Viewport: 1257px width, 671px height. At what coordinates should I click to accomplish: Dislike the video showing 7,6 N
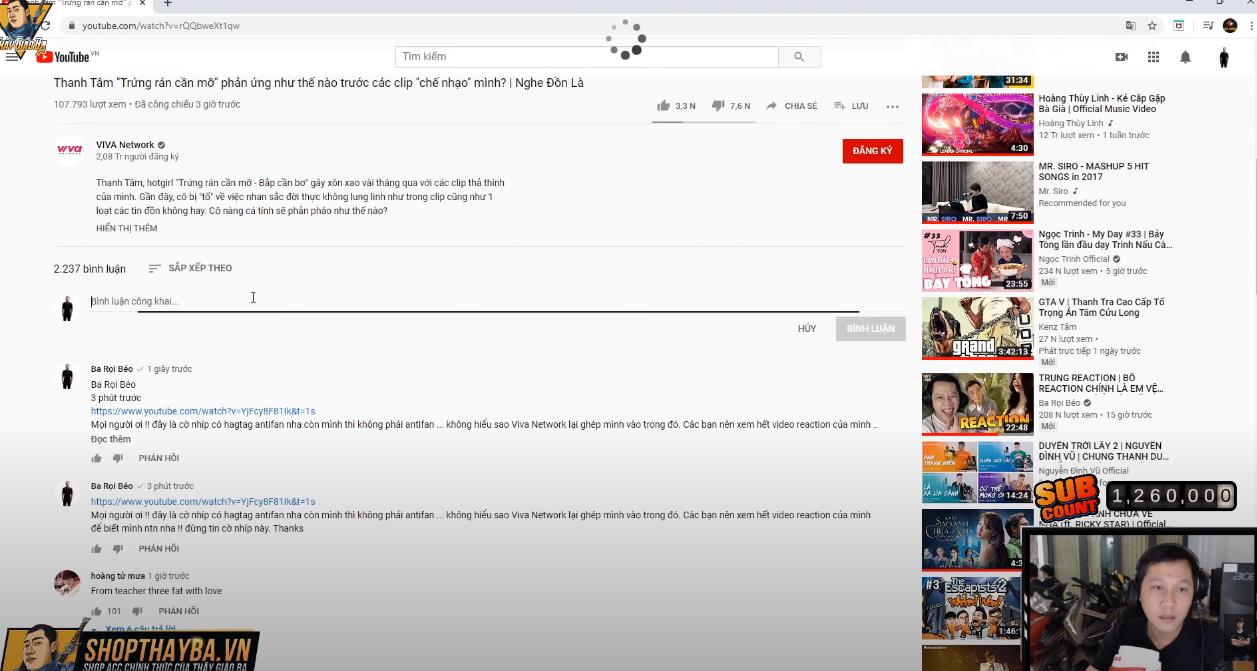coord(731,105)
